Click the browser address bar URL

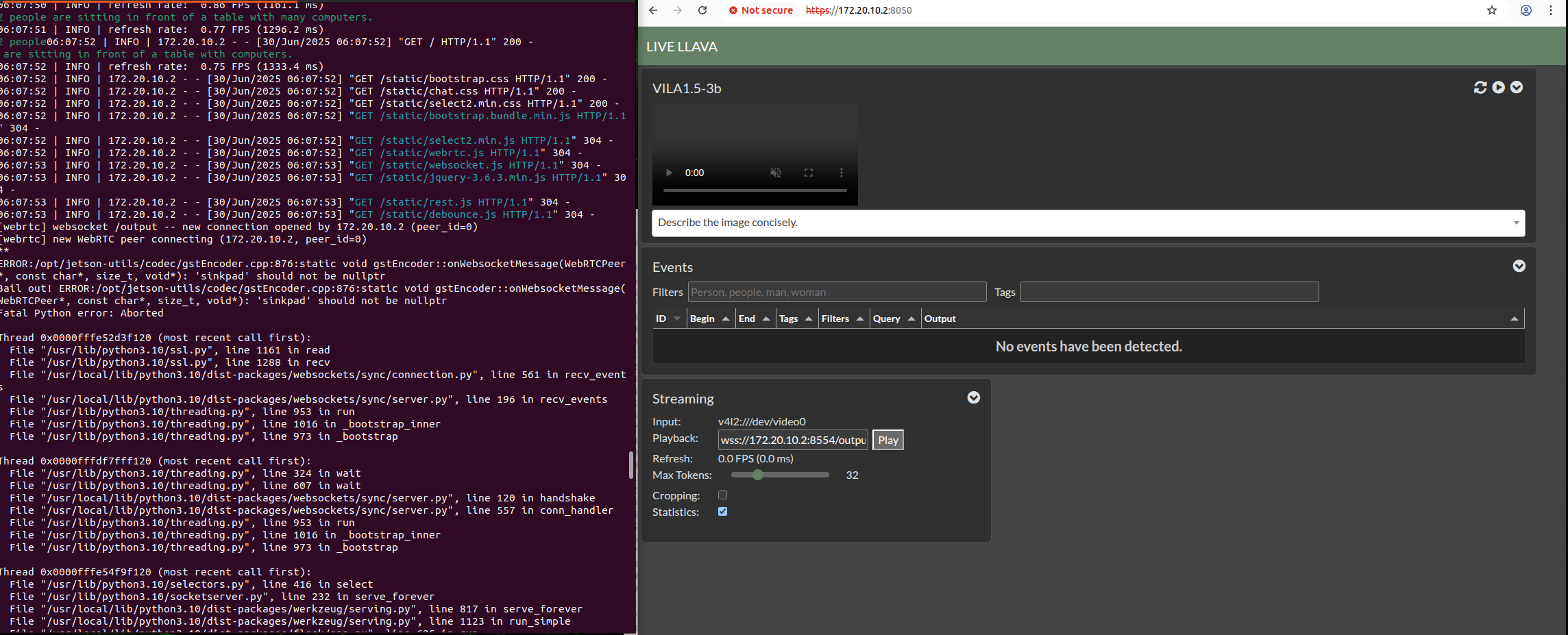pyautogui.click(x=859, y=10)
